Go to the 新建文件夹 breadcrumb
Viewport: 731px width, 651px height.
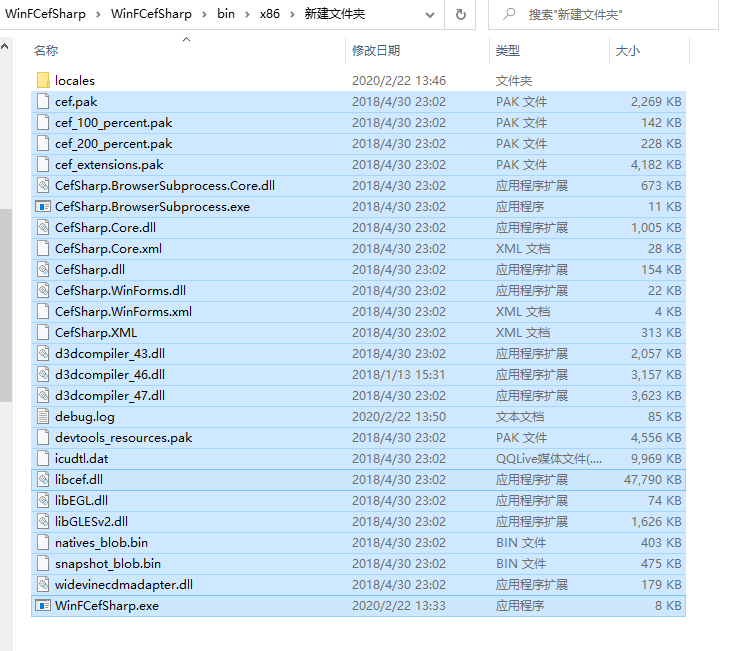(x=335, y=14)
